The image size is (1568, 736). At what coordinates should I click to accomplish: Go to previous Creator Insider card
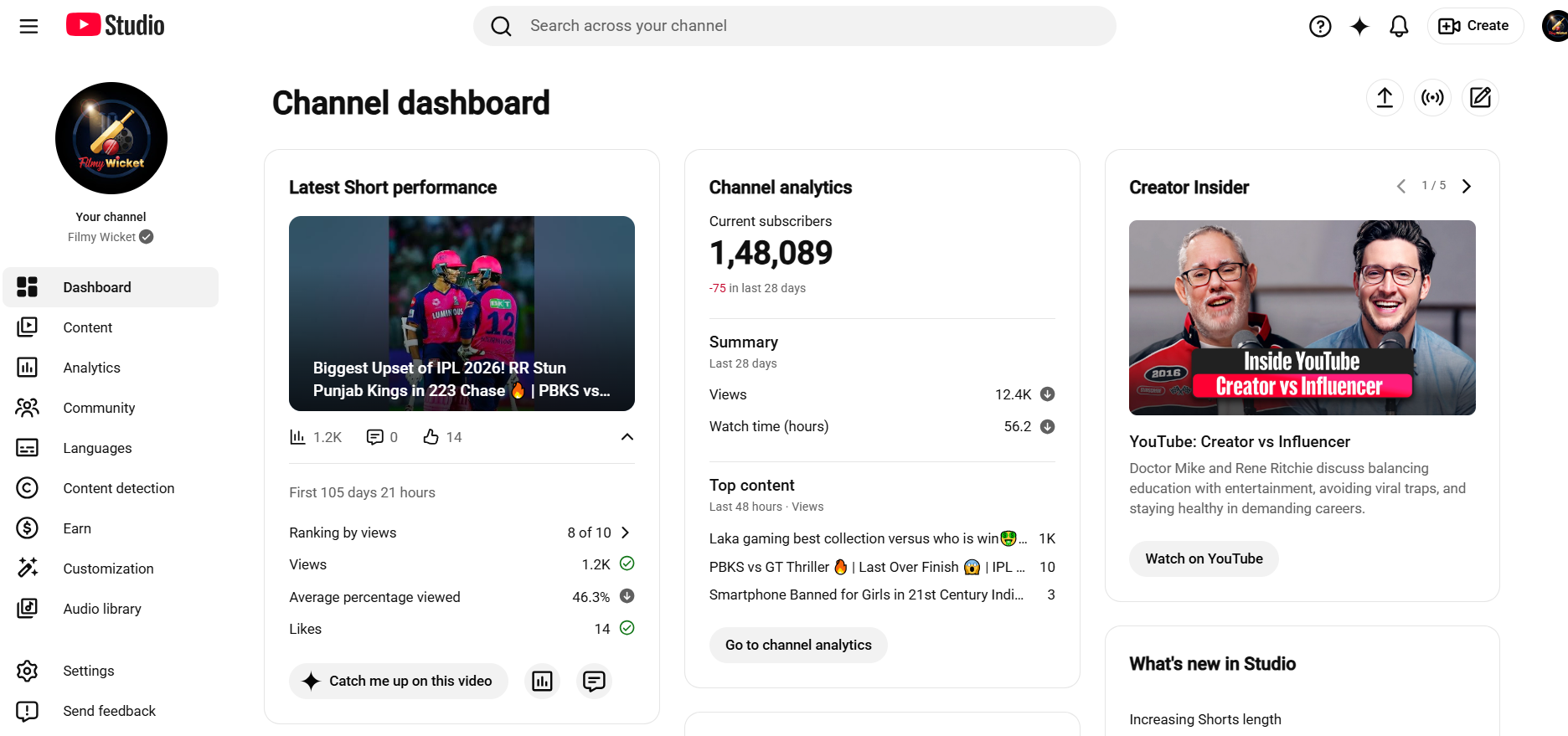click(1401, 186)
